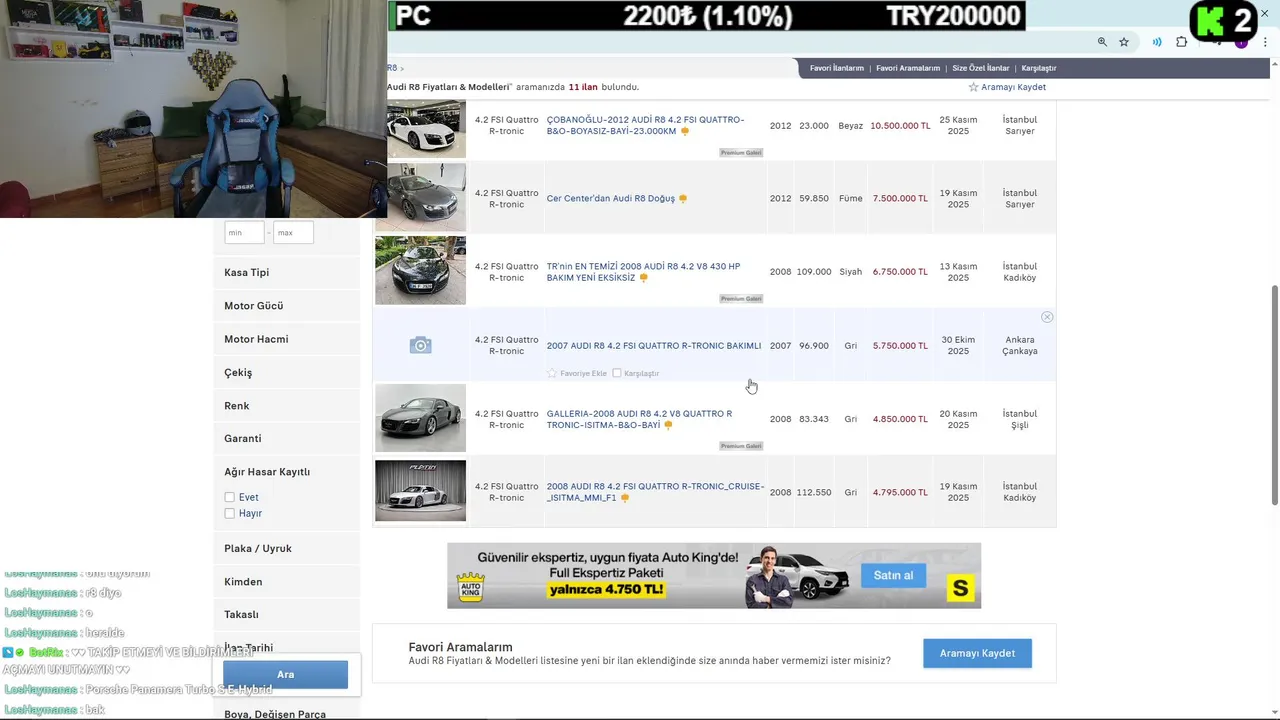The width and height of the screenshot is (1280, 720).
Task: Click the max filter input field
Action: [x=293, y=232]
